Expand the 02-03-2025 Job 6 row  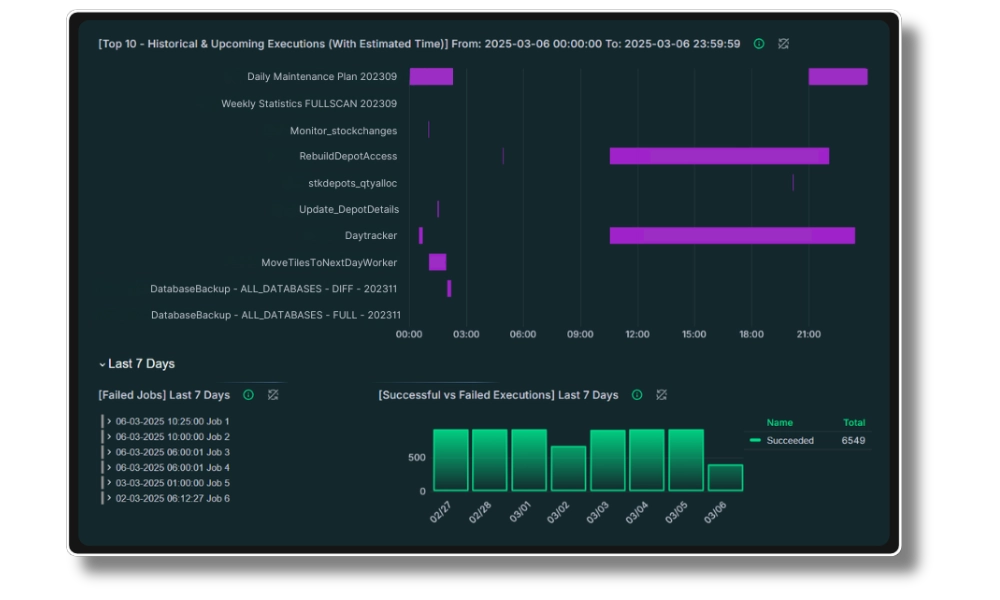click(x=109, y=498)
